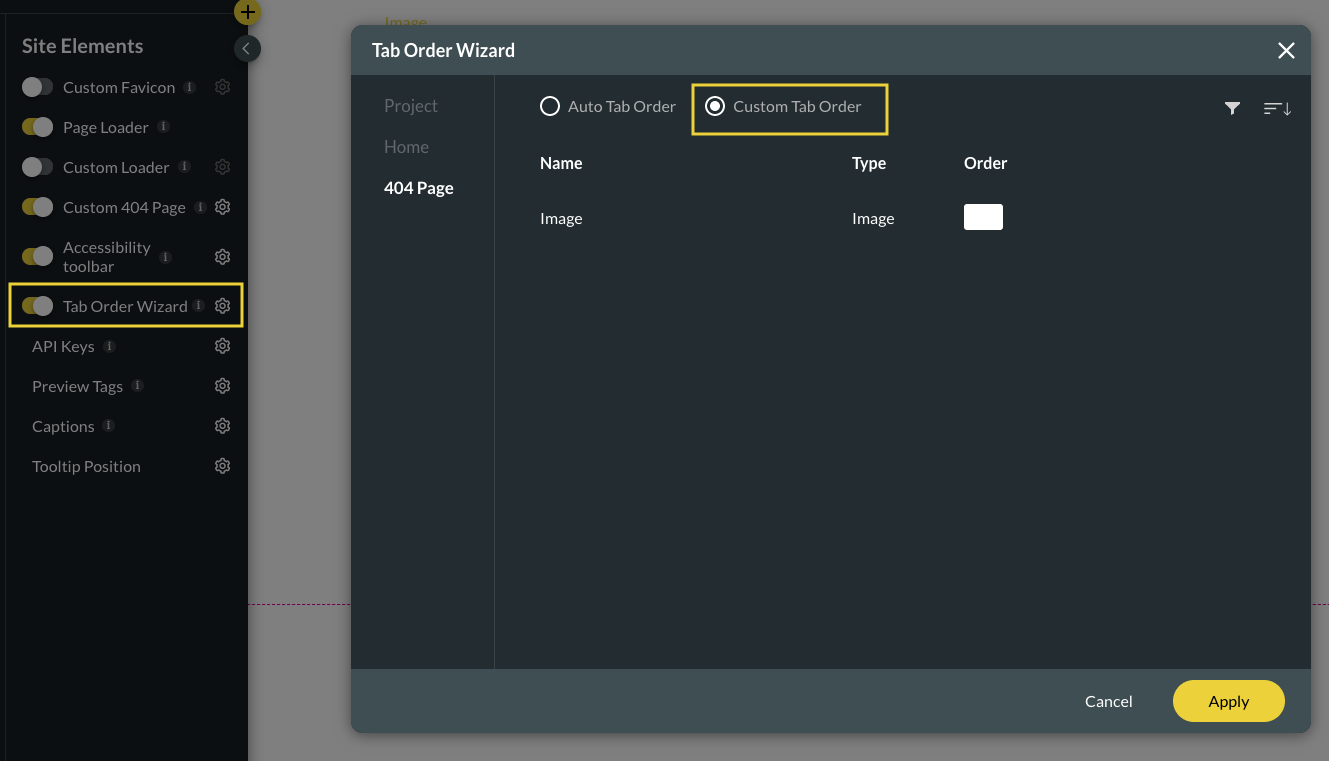The width and height of the screenshot is (1329, 761).
Task: Toggle the Custom Loader switch
Action: click(37, 167)
